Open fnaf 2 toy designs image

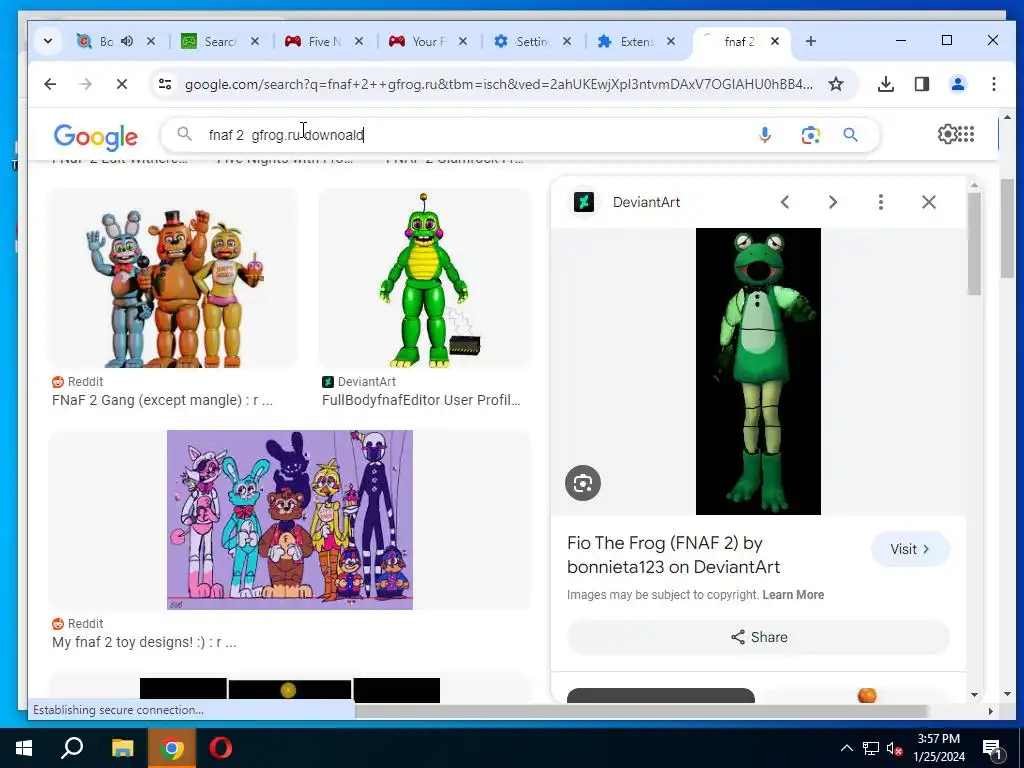pyautogui.click(x=289, y=520)
